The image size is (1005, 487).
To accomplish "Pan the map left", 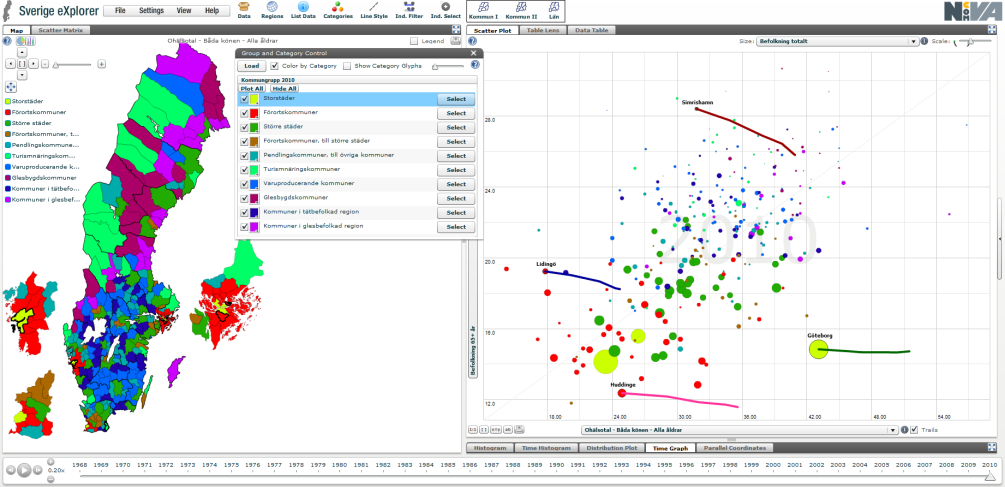I will click(x=10, y=63).
